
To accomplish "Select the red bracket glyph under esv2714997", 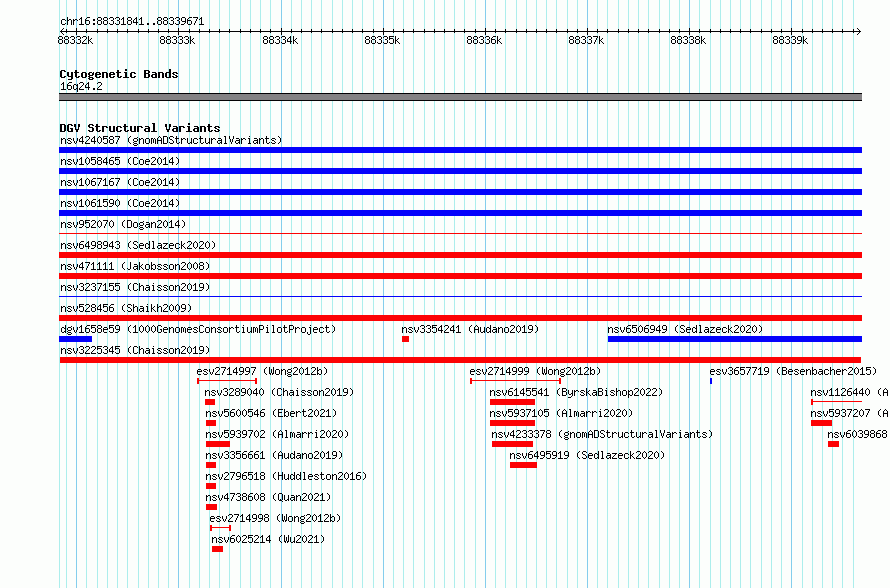I will (x=227, y=381).
